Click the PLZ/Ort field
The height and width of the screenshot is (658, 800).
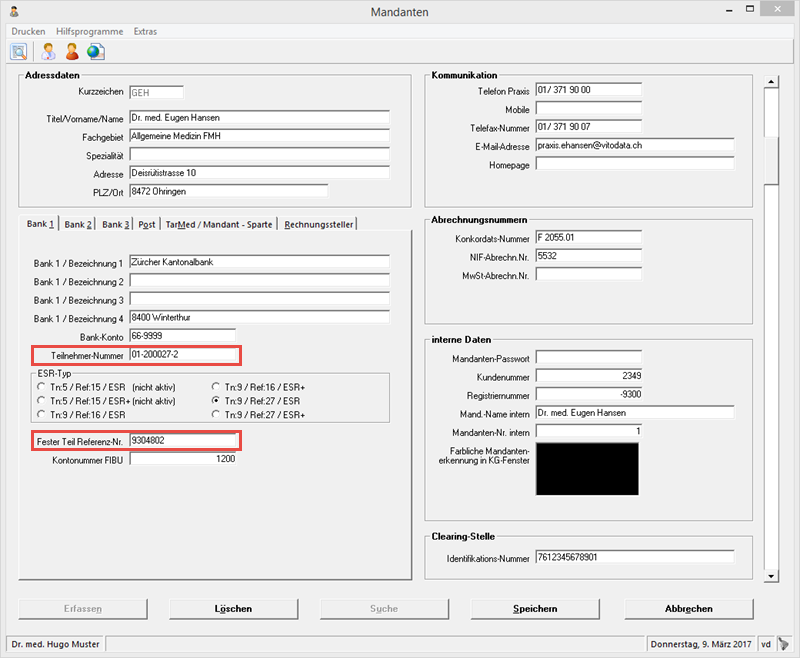229,191
